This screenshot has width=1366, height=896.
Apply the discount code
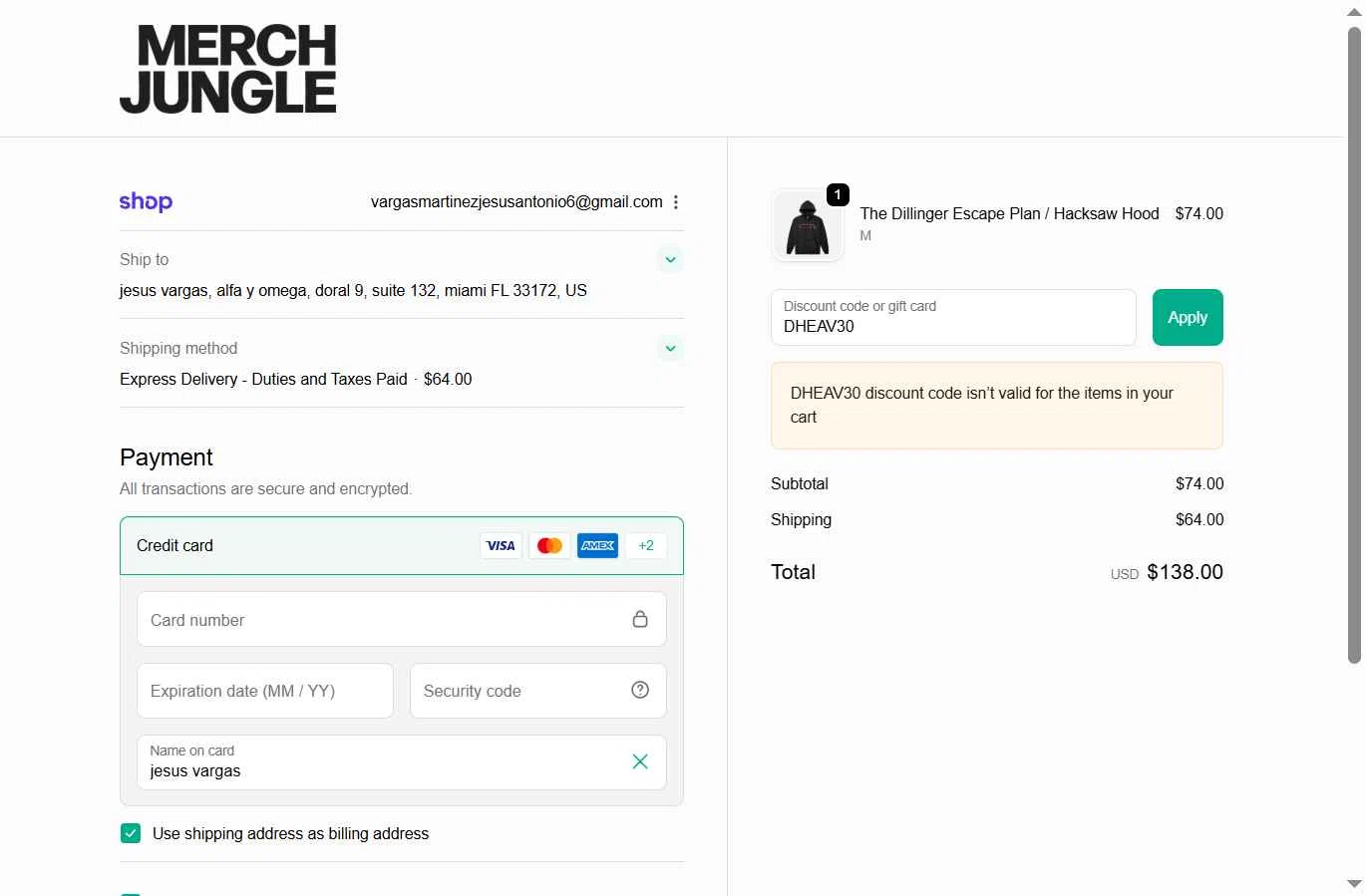(1188, 317)
